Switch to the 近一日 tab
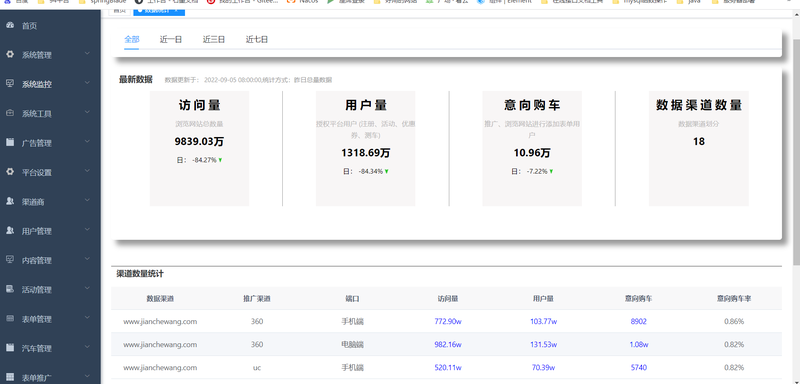 click(171, 39)
